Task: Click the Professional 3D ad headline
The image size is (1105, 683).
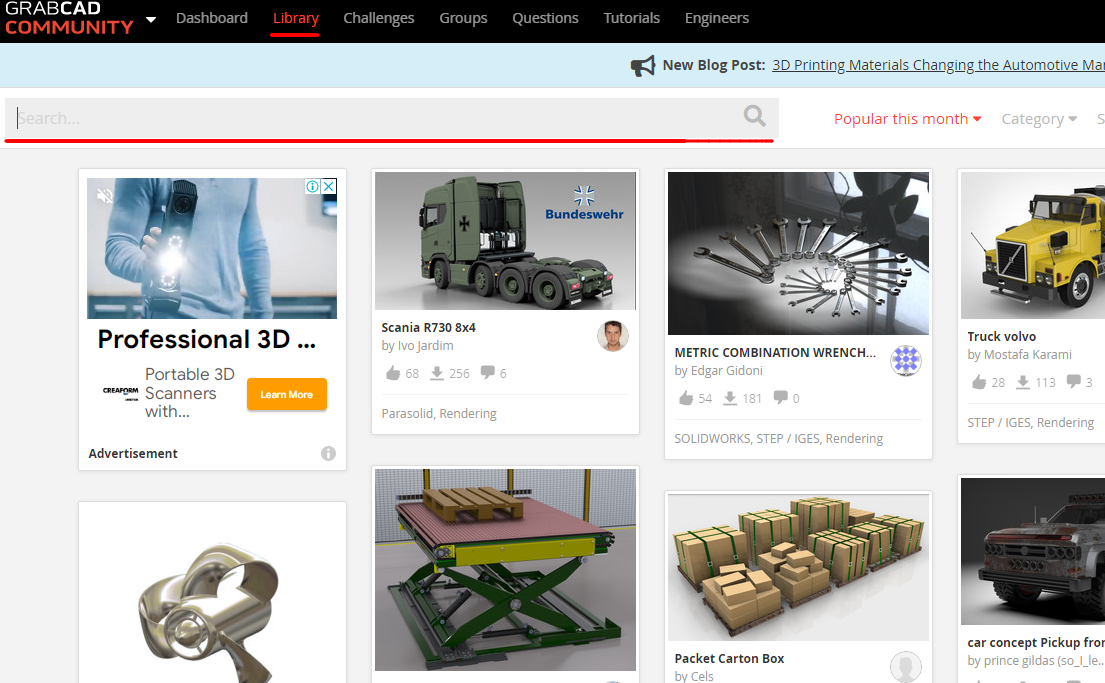Action: pyautogui.click(x=206, y=339)
